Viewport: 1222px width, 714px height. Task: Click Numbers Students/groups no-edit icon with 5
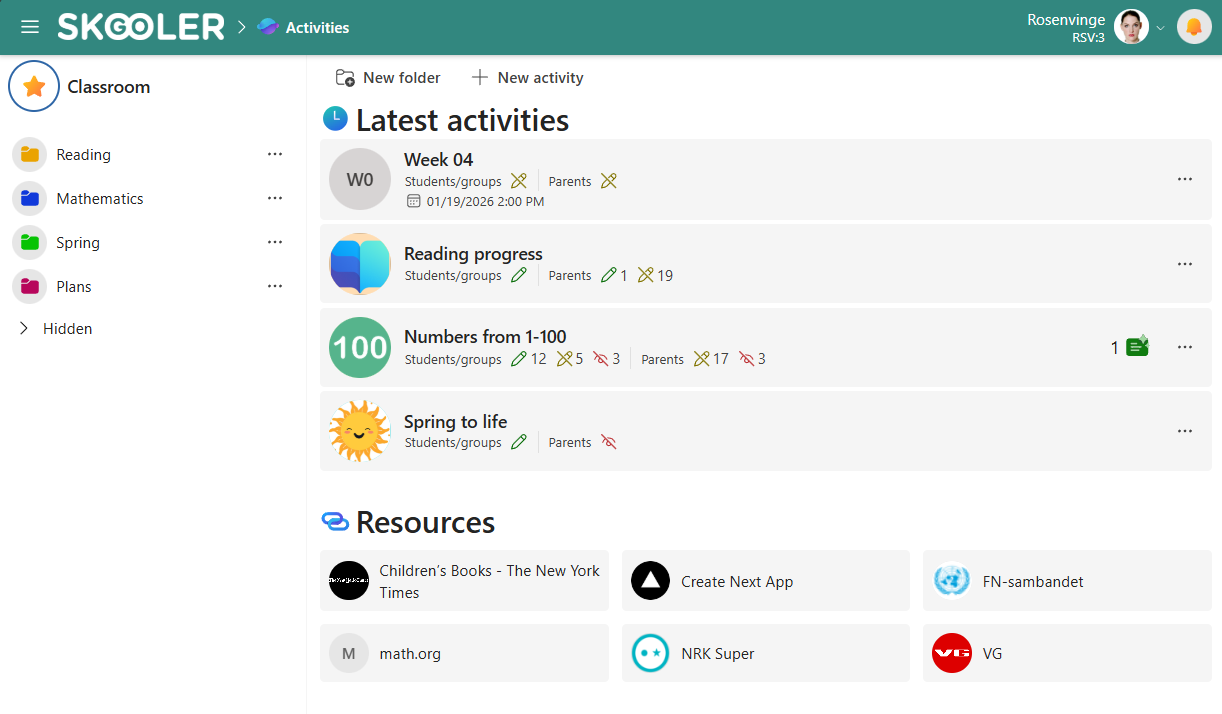564,359
